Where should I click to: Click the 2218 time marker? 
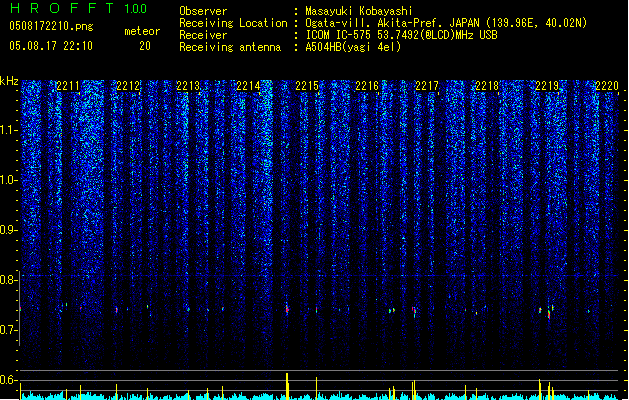point(487,86)
